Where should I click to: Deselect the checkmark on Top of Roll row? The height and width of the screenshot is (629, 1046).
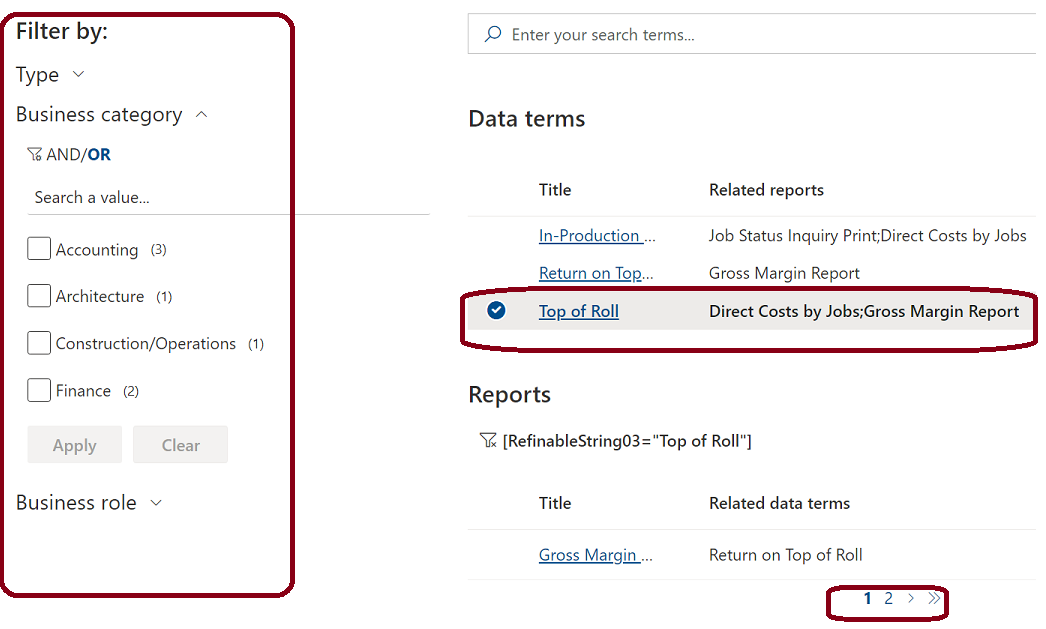(x=496, y=311)
